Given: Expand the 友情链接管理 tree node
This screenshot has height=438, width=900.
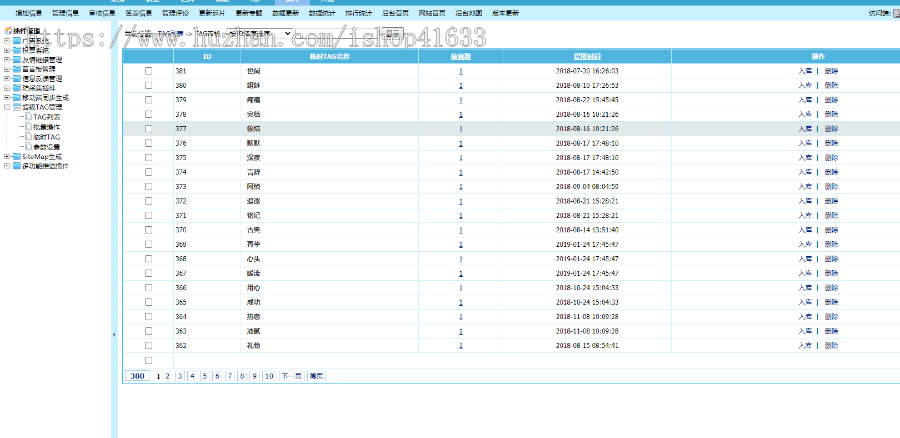Looking at the screenshot, I should 7,59.
